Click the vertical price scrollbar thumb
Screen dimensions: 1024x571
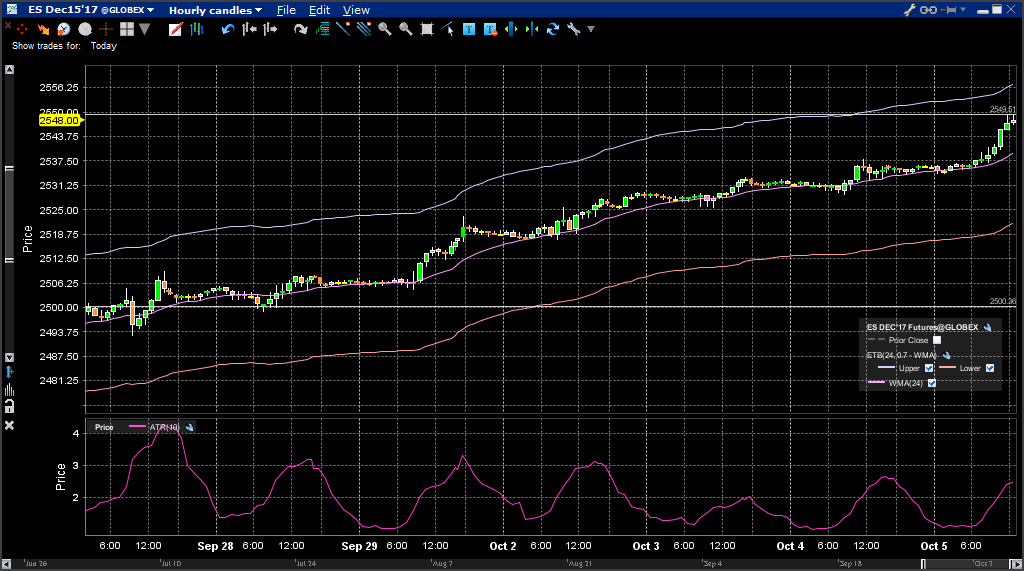click(x=9, y=214)
